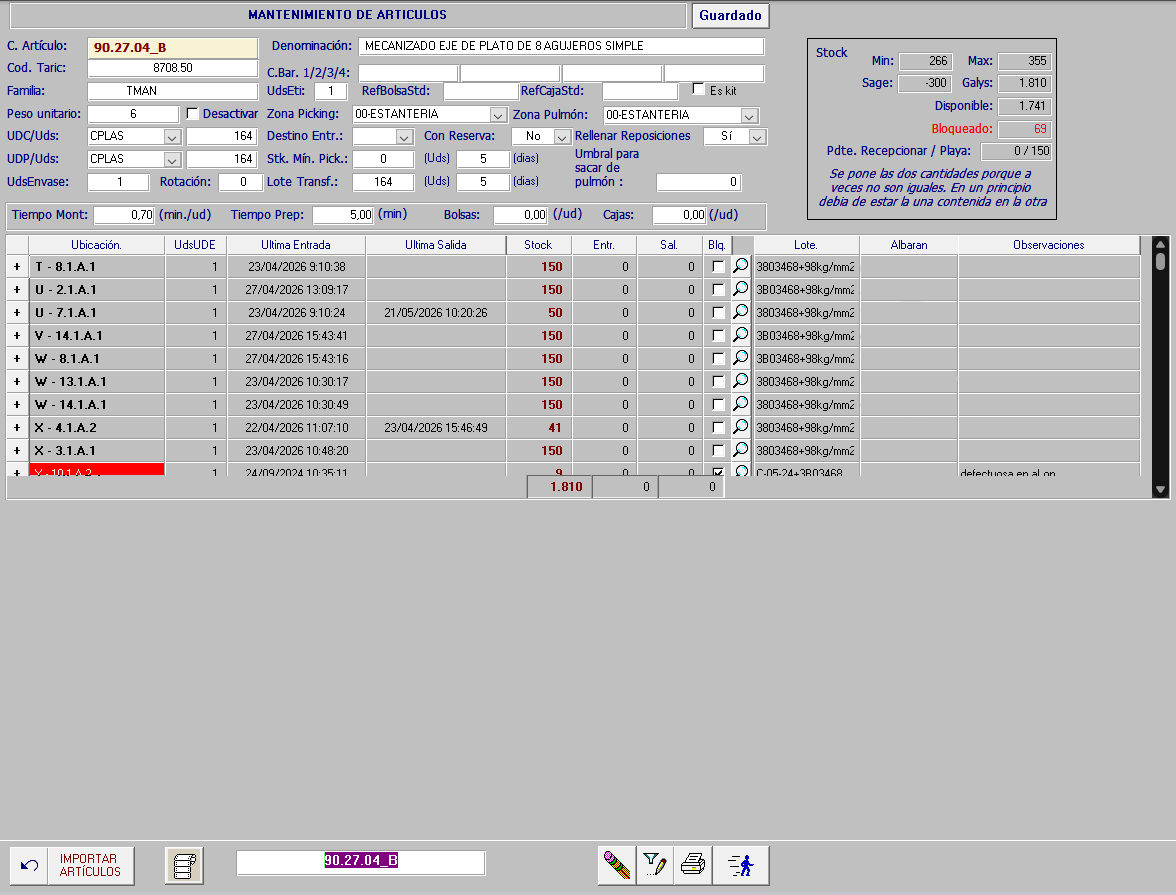Check Blq. box for row V - 14.1.A.1
This screenshot has width=1176, height=895.
[718, 335]
